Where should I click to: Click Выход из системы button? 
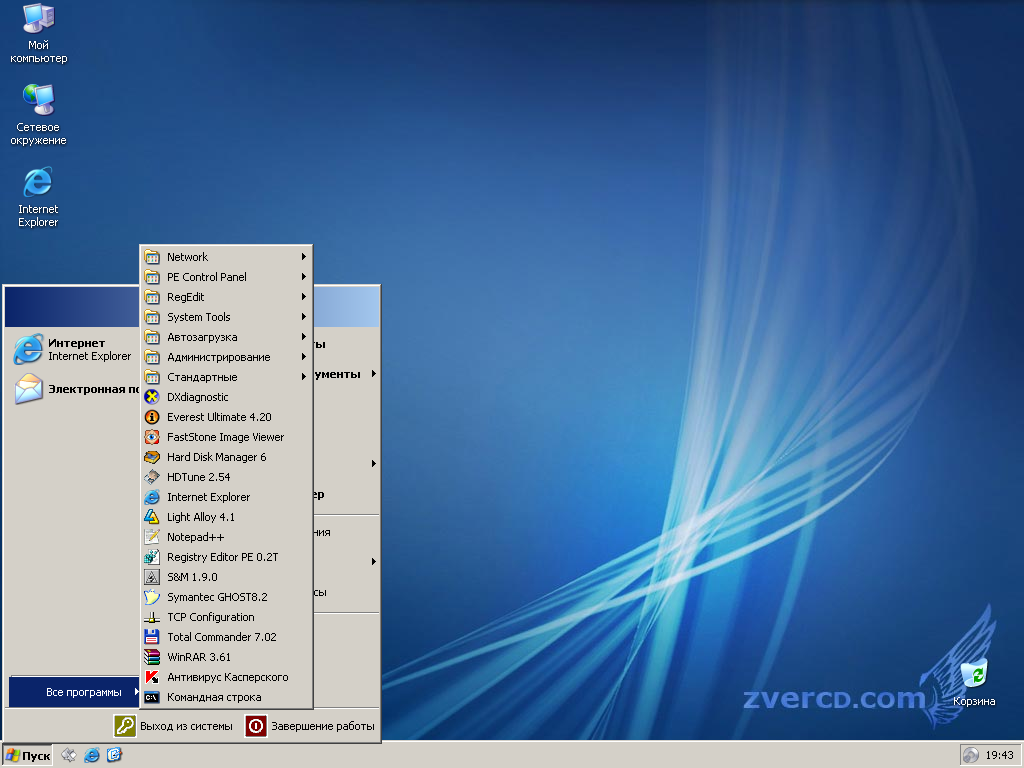tap(174, 726)
